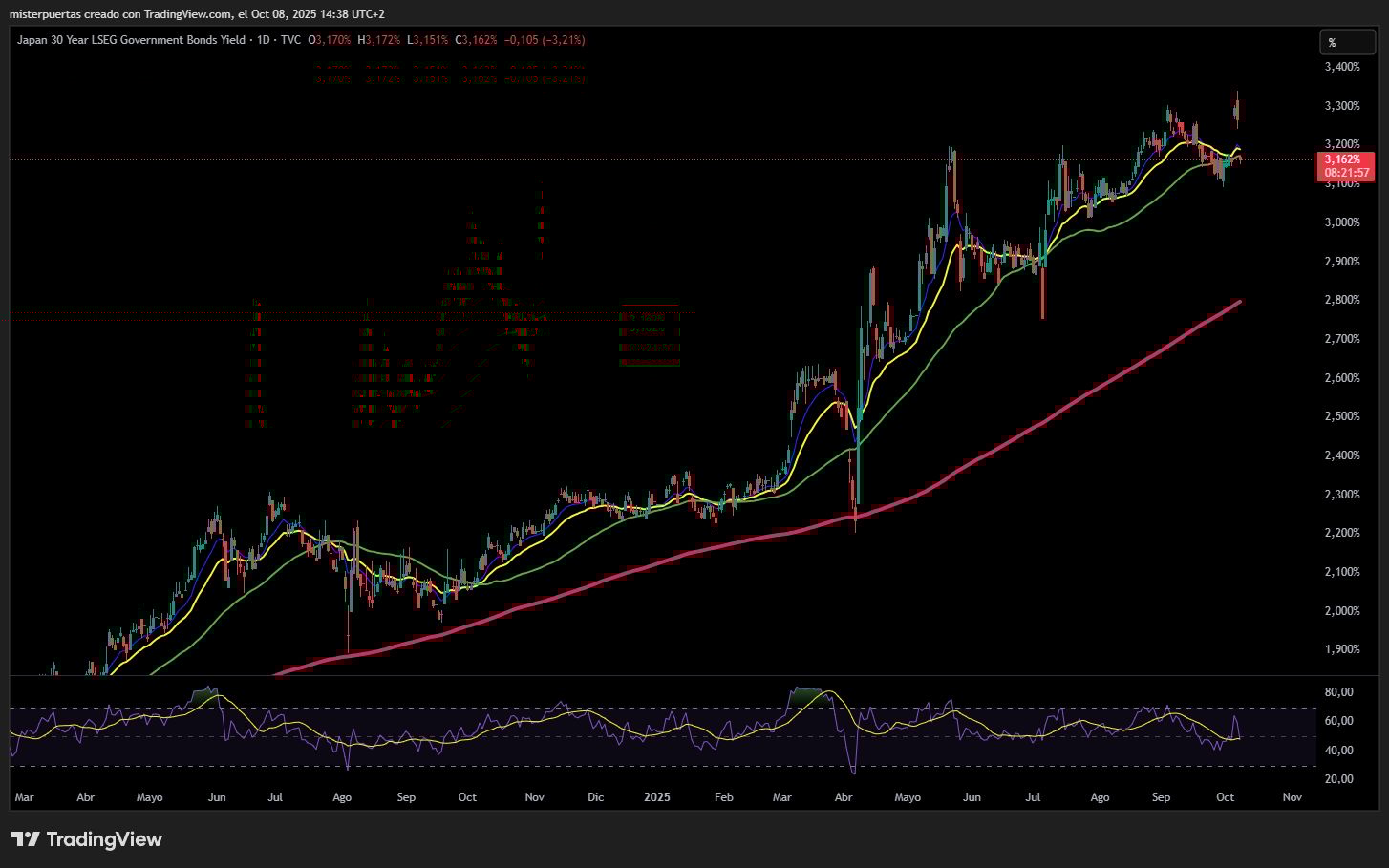Click the 2,500% price axis label
Screen dimensions: 1389x868
(1342, 416)
